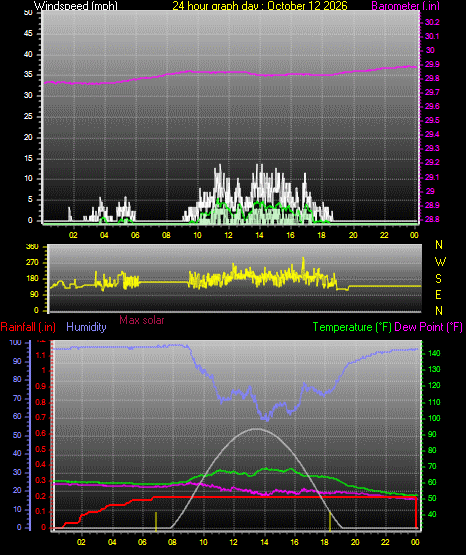Click the "29.5" value on the barometer axis
The height and width of the screenshot is (555, 466).
coord(432,120)
